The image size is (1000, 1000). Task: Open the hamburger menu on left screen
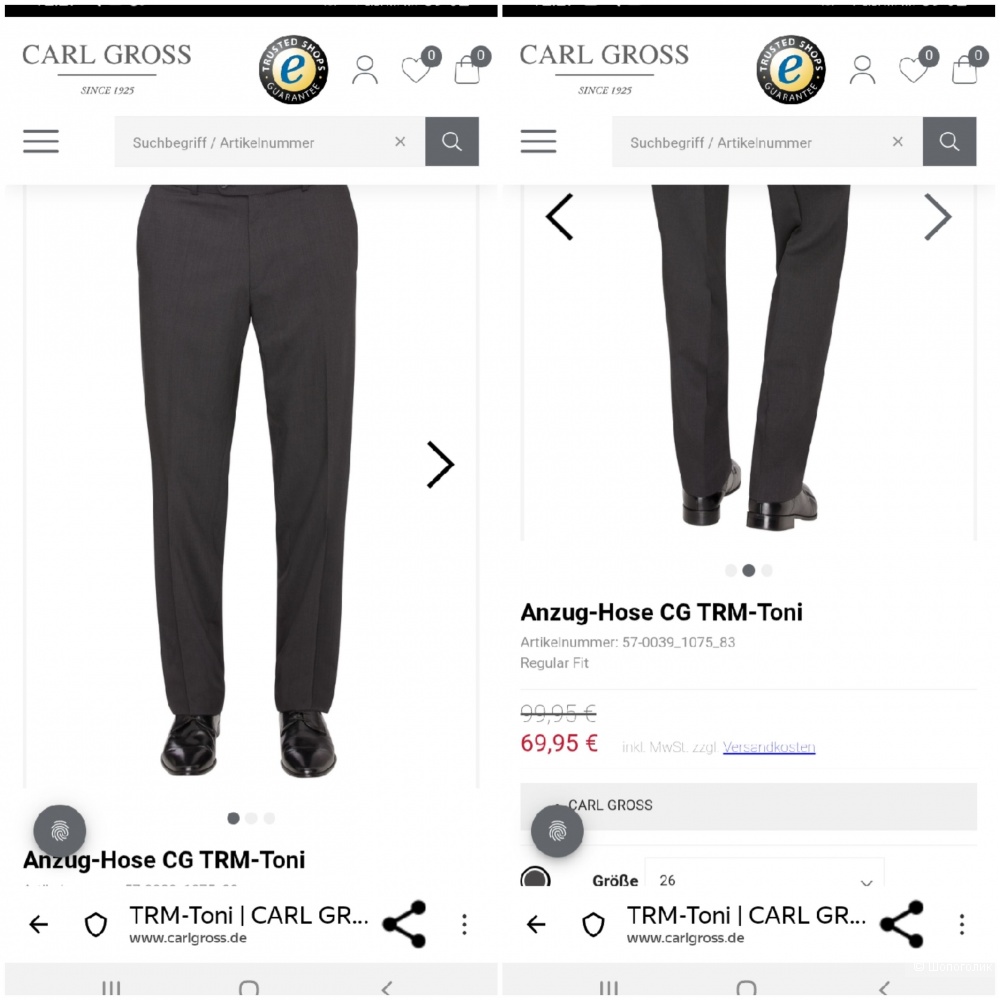41,141
